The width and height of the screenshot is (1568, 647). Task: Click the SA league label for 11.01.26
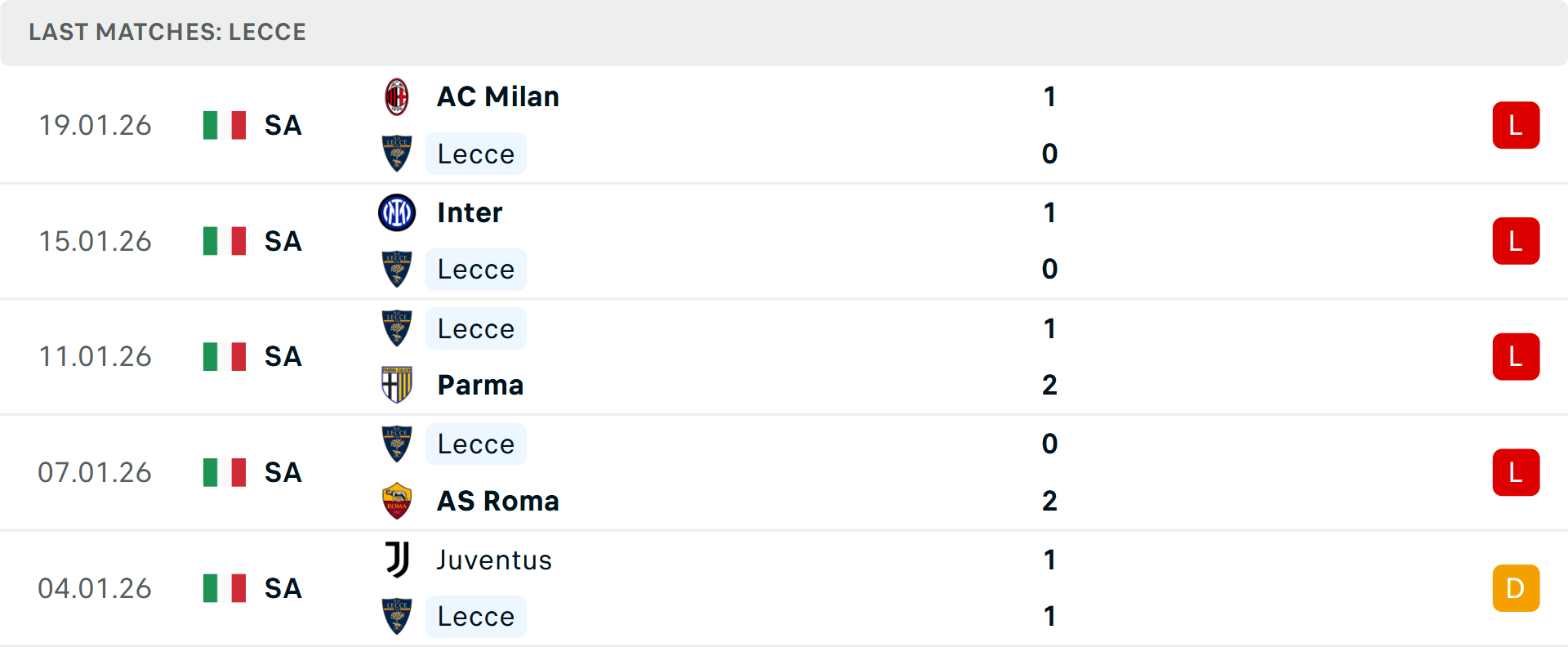pos(283,357)
